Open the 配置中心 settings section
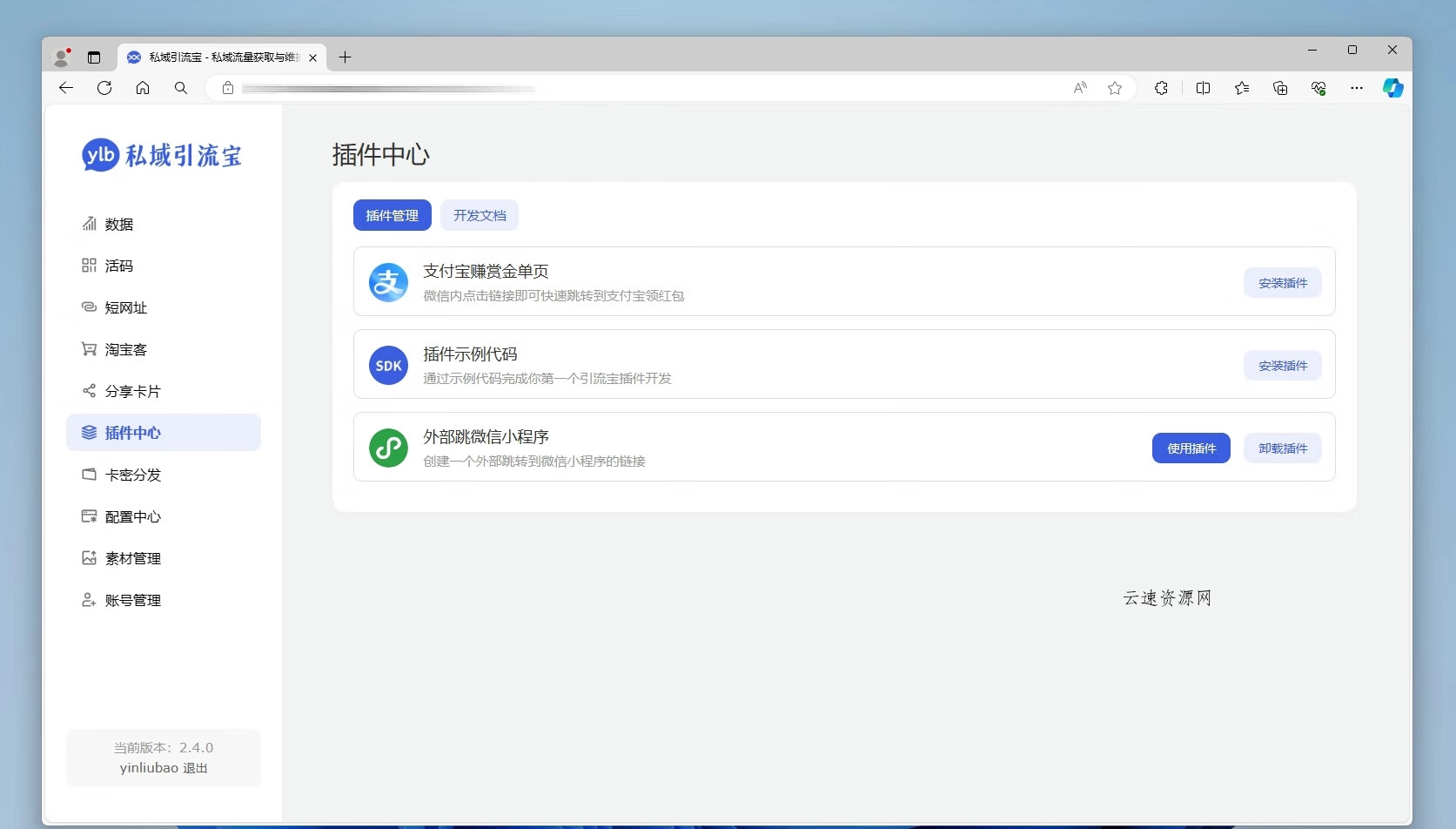 [x=131, y=516]
